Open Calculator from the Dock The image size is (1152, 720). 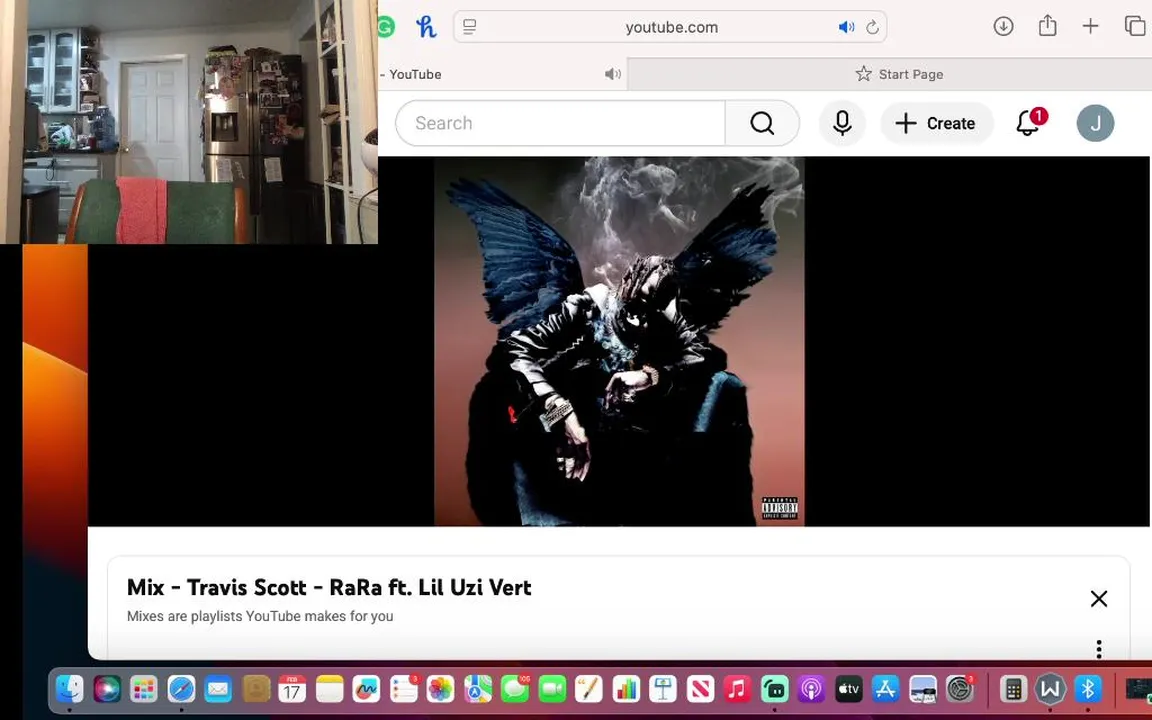pyautogui.click(x=1014, y=689)
